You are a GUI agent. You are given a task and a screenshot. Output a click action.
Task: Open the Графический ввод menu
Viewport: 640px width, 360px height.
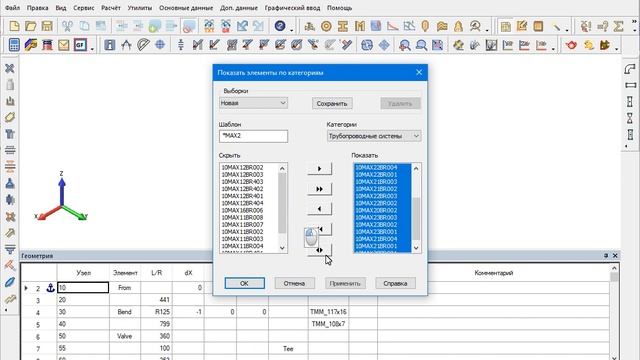[292, 8]
